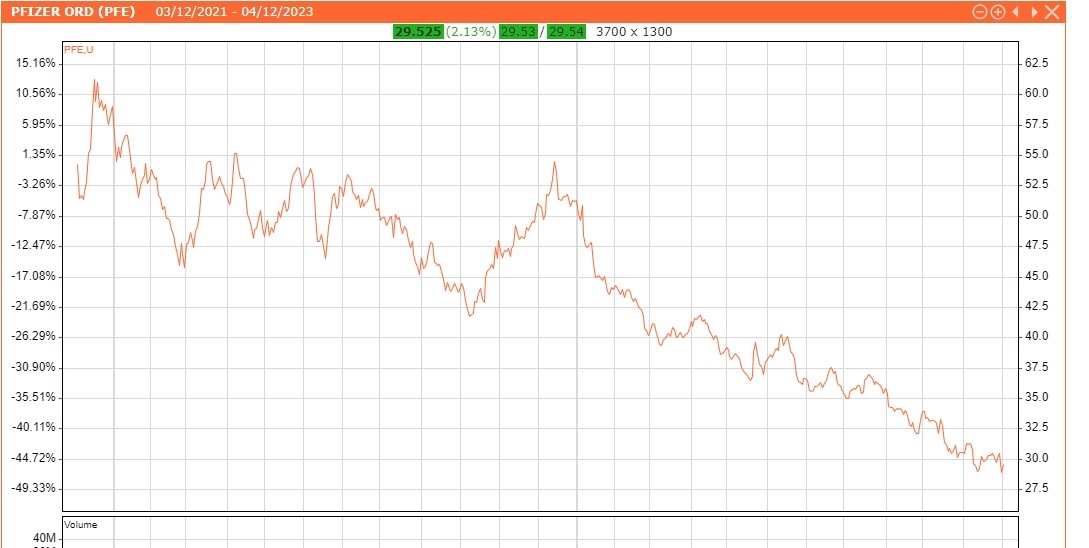Viewport: 1089px width, 548px height.
Task: Click the 40M volume axis label
Action: click(44, 537)
